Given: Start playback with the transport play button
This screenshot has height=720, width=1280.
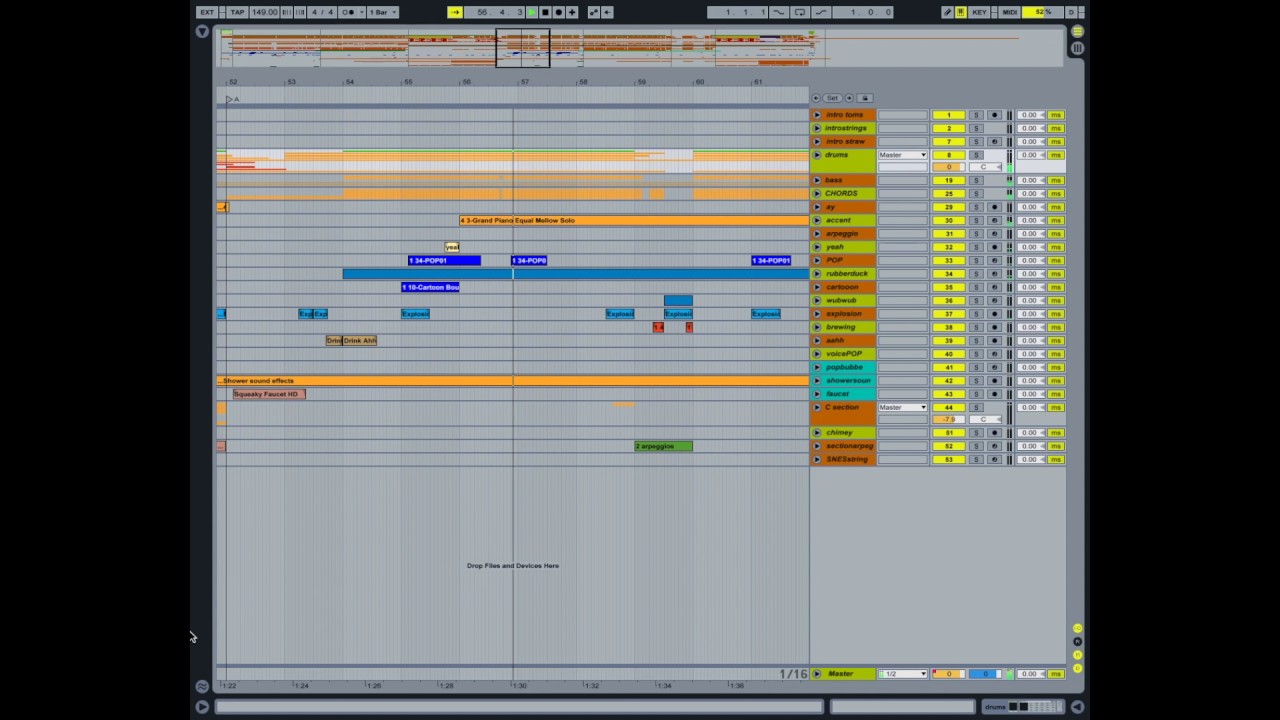Looking at the screenshot, I should coord(532,12).
